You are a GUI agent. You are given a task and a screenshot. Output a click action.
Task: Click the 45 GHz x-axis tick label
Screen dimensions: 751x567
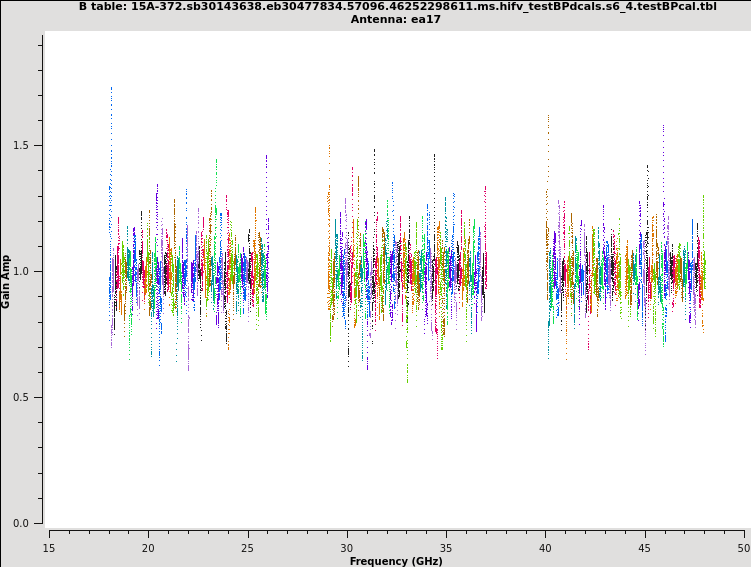coord(644,548)
